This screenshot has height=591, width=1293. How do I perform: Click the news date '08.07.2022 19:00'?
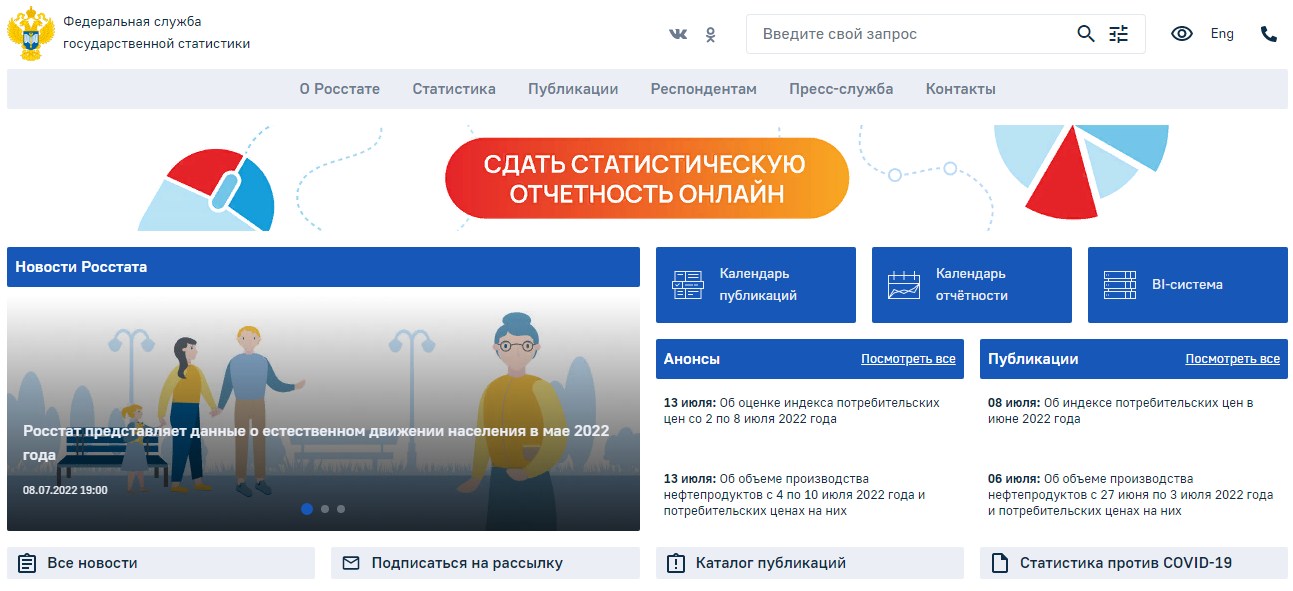point(65,490)
